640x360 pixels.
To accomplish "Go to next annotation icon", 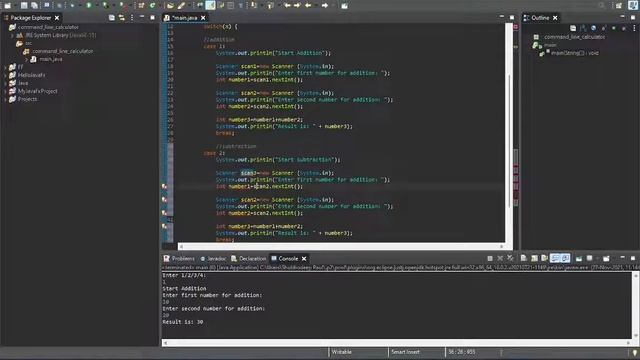I will [254, 6].
